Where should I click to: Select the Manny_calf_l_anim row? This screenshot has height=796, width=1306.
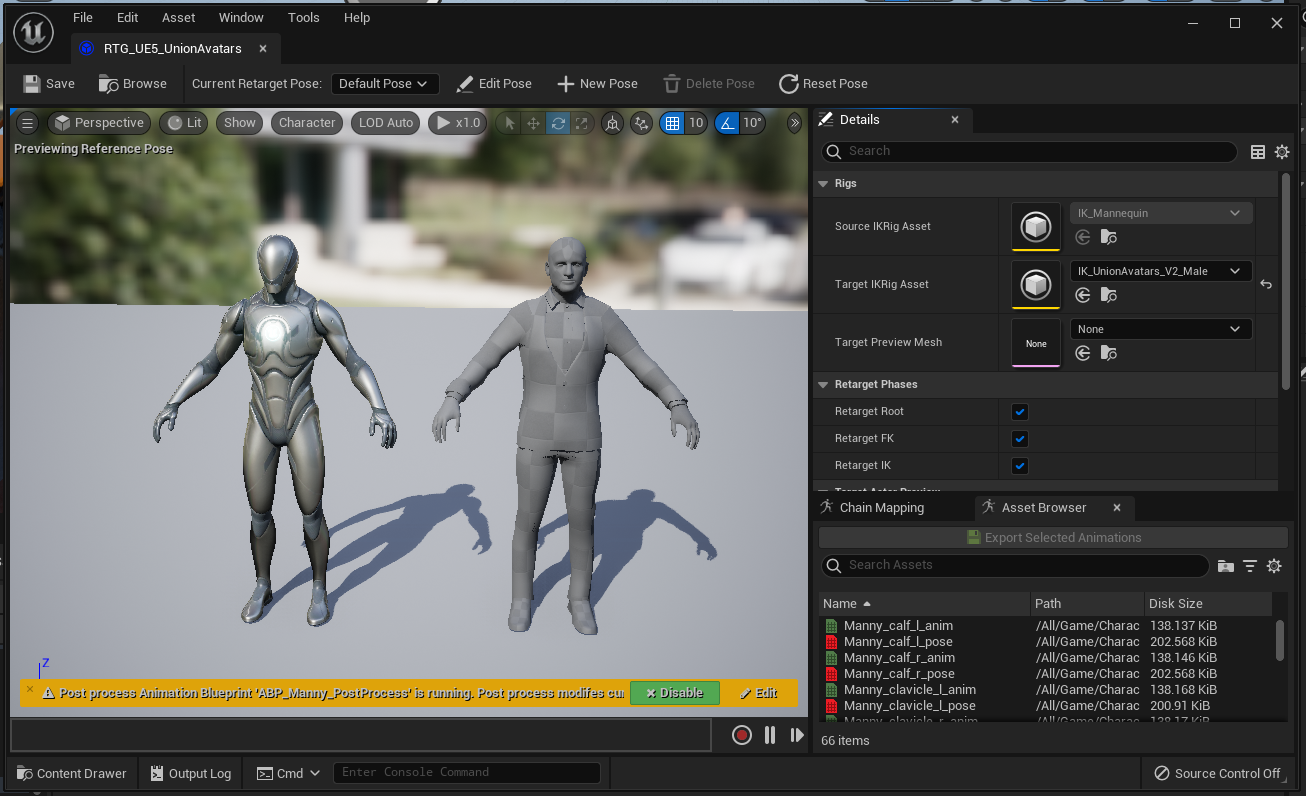[1047, 626]
